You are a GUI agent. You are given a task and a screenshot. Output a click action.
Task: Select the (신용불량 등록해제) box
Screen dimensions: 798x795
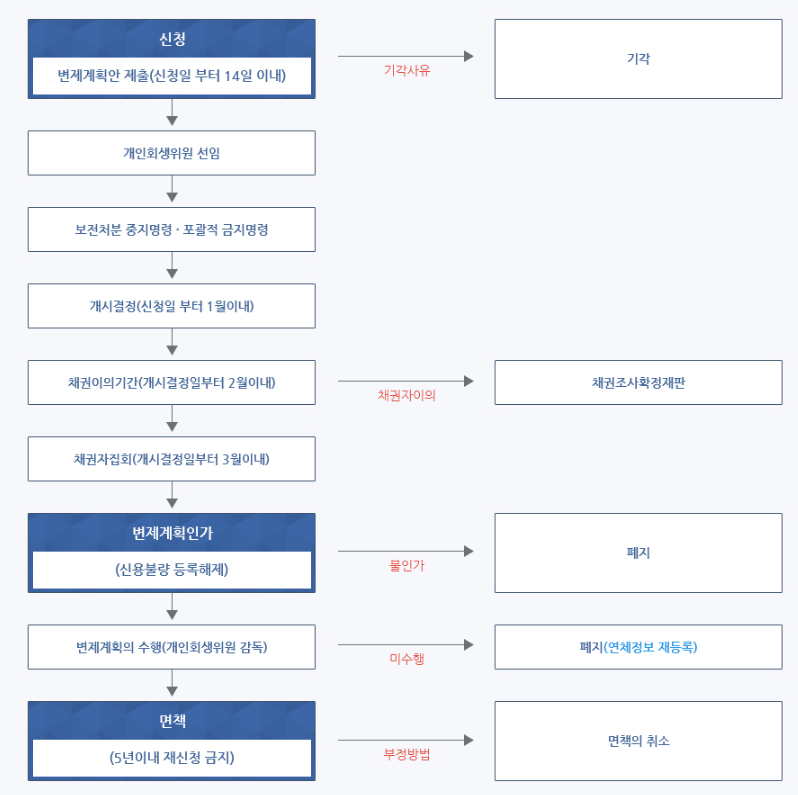[172, 570]
